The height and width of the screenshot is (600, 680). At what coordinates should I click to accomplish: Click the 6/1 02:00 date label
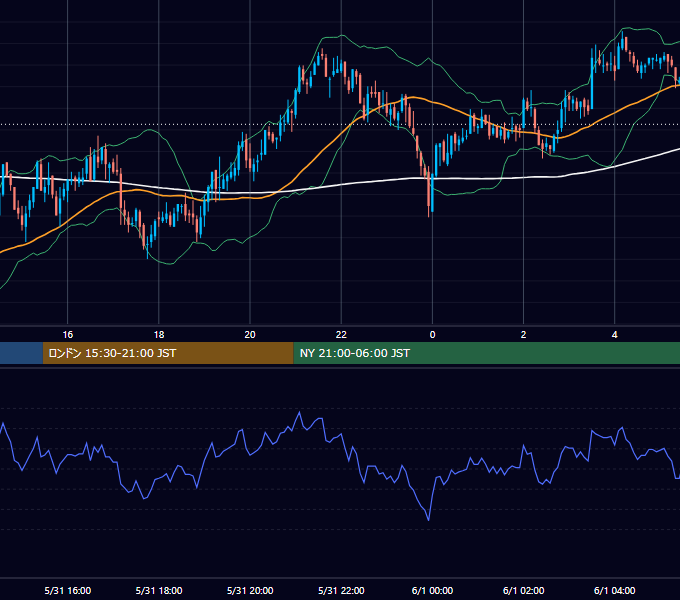pos(523,590)
